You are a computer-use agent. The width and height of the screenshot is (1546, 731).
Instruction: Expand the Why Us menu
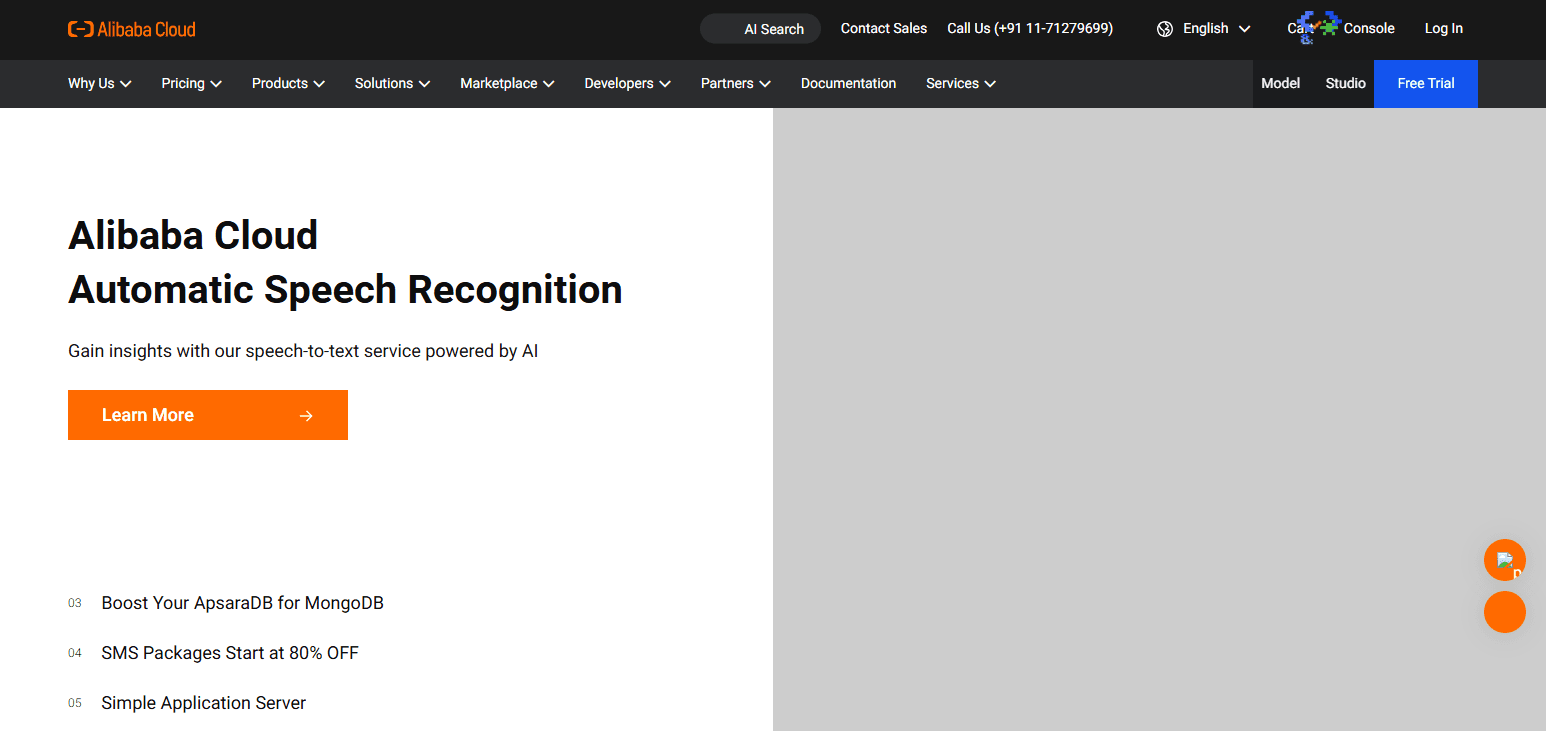click(100, 84)
